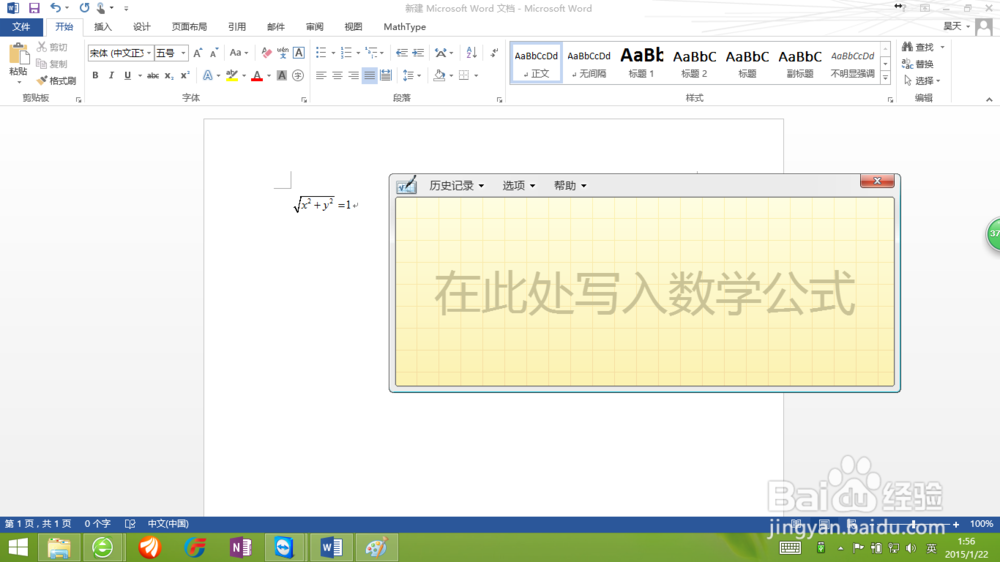Switch to the 设计 tab

[x=142, y=27]
